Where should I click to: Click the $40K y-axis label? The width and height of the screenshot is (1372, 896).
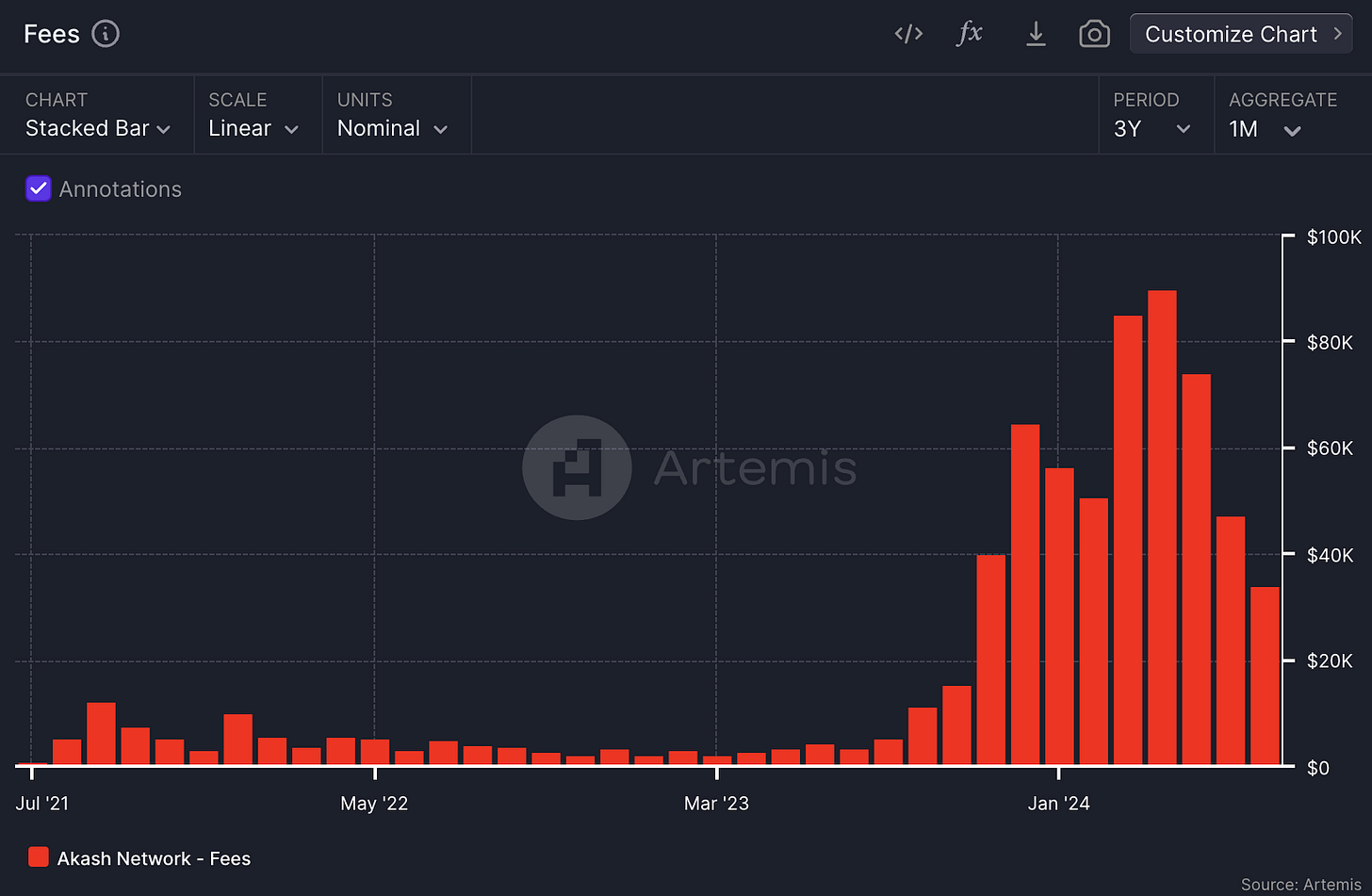(1330, 555)
